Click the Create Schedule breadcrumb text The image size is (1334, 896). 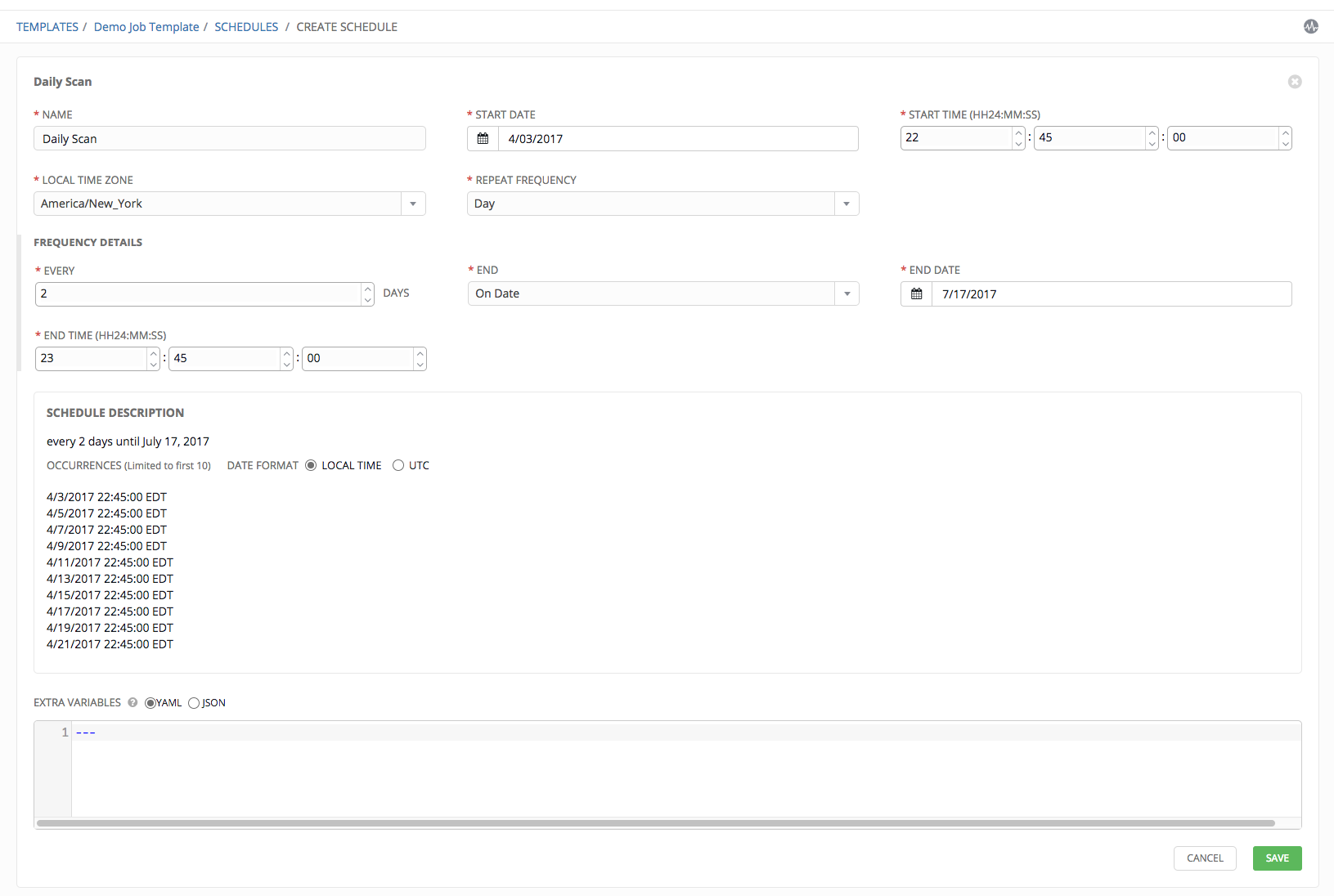point(347,27)
